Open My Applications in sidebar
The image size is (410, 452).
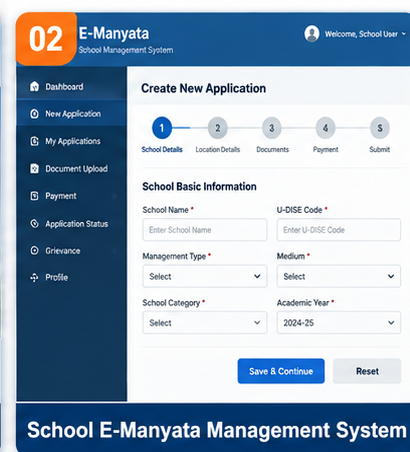click(x=71, y=141)
